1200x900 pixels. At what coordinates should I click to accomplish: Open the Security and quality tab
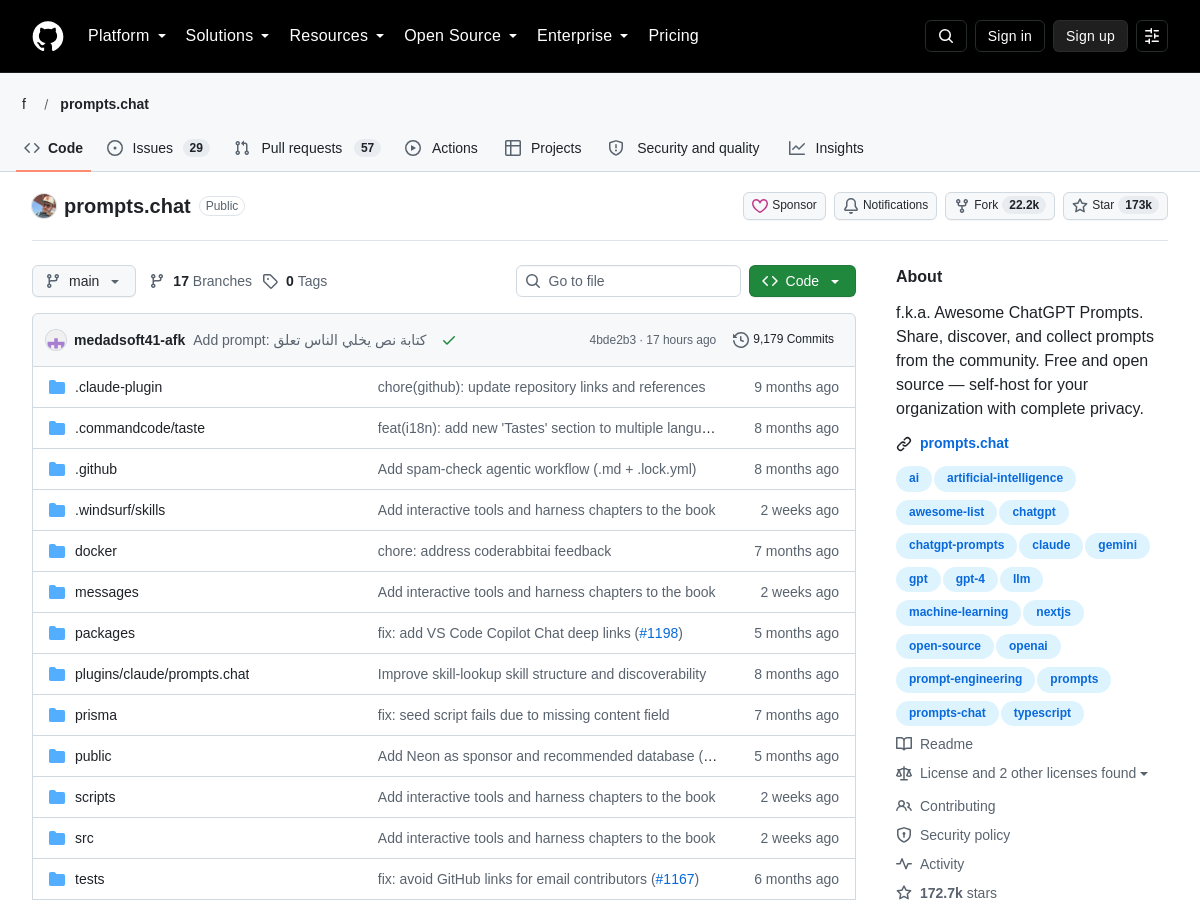684,148
